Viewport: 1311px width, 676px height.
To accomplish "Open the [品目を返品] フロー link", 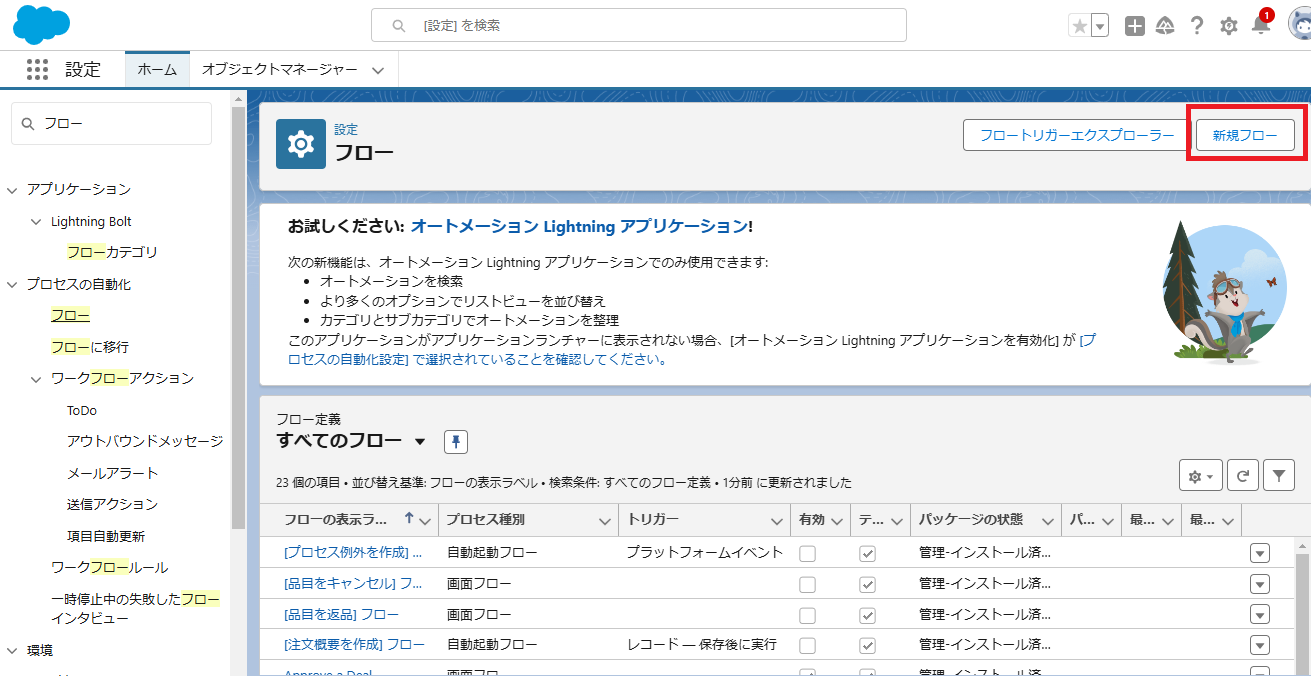I will (x=341, y=614).
